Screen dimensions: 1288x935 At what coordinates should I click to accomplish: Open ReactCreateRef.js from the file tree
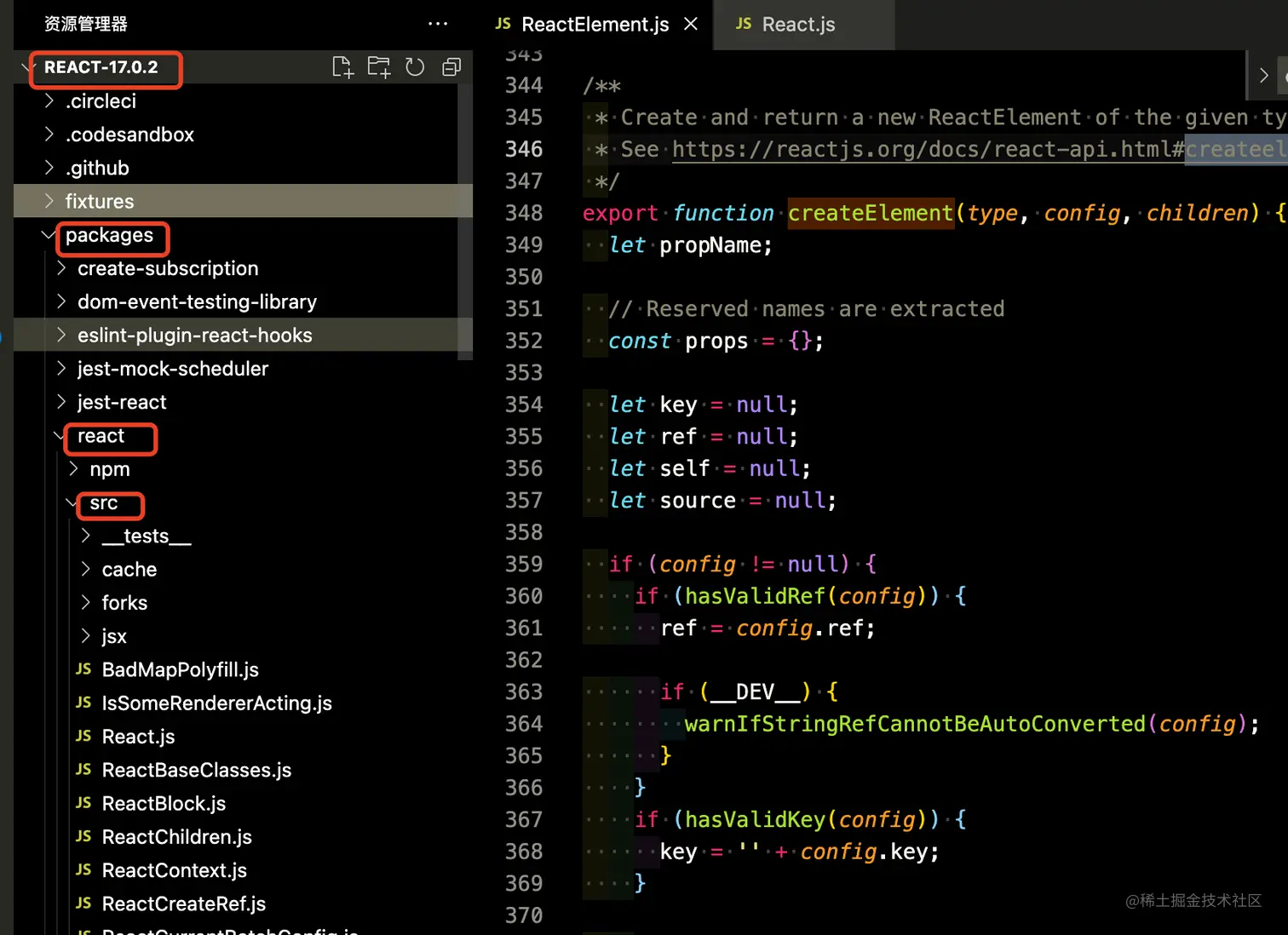tap(184, 903)
